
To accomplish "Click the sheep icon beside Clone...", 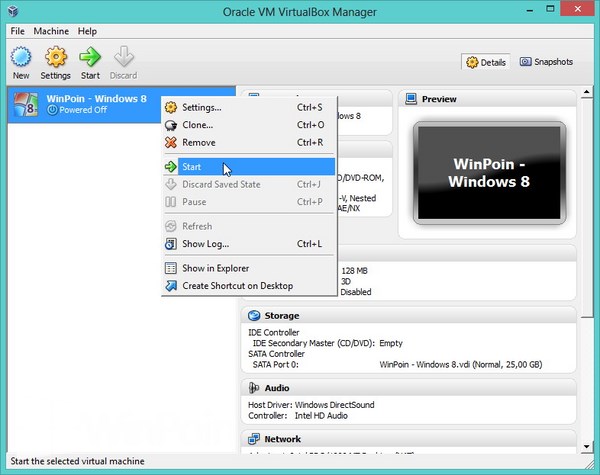I will pos(171,125).
